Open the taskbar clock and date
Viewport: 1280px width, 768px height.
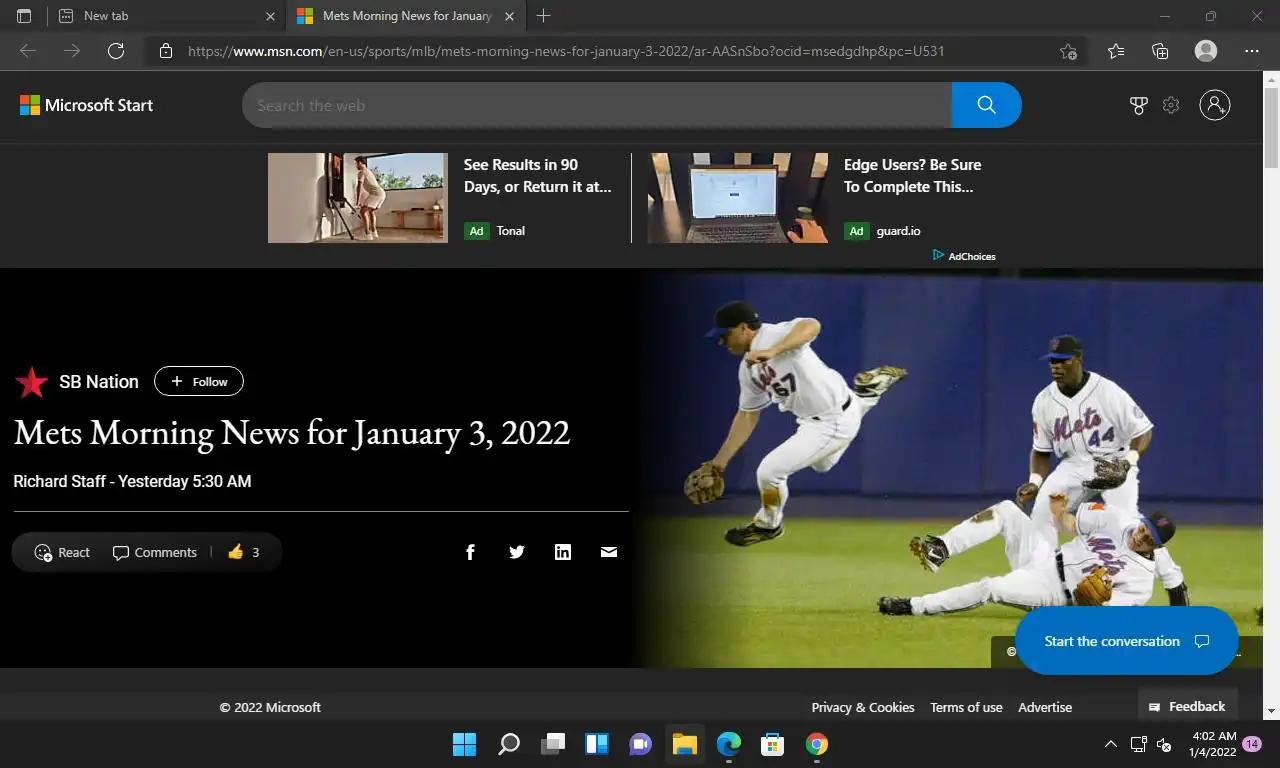point(1211,744)
